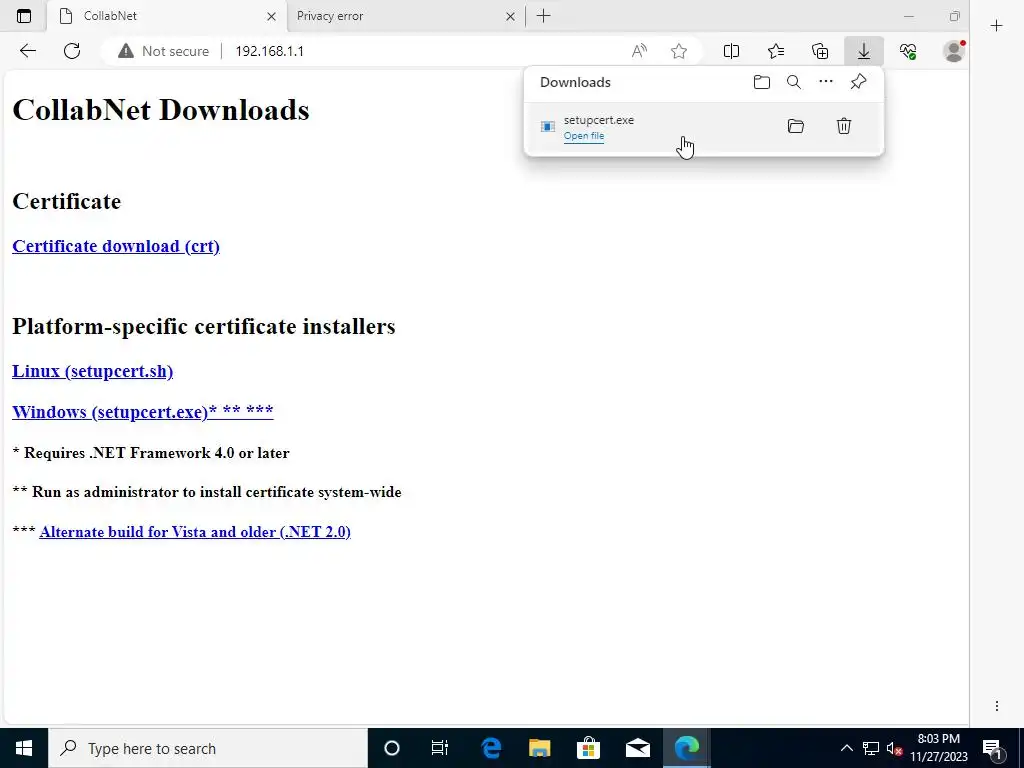The width and height of the screenshot is (1024, 768).
Task: Click Certificate download (crt) link
Action: 116,246
